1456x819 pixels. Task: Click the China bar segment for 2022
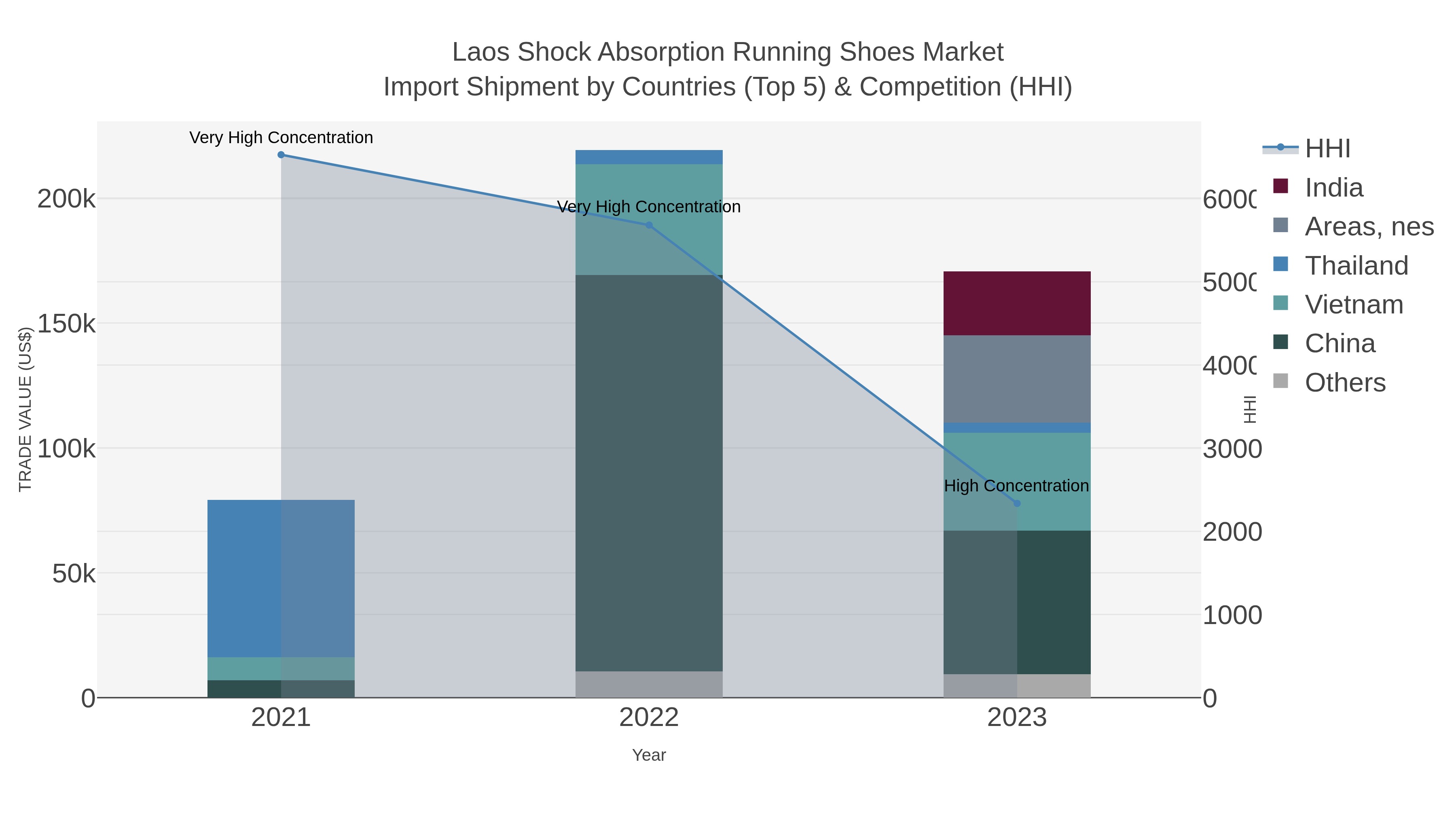649,473
